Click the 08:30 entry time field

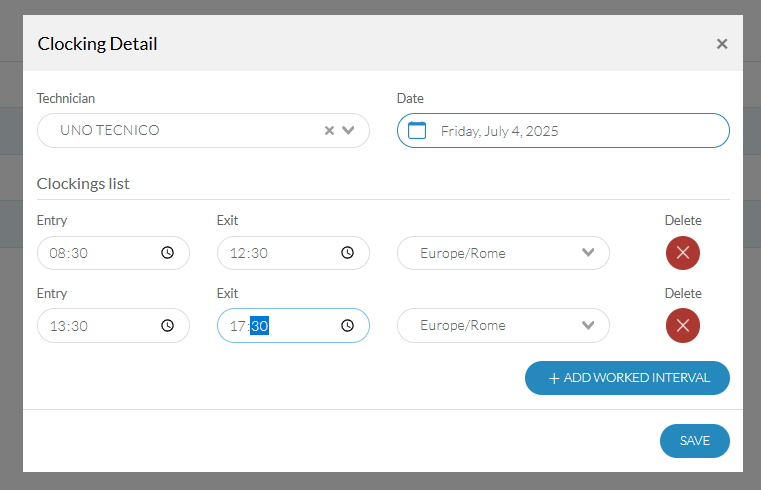[113, 253]
